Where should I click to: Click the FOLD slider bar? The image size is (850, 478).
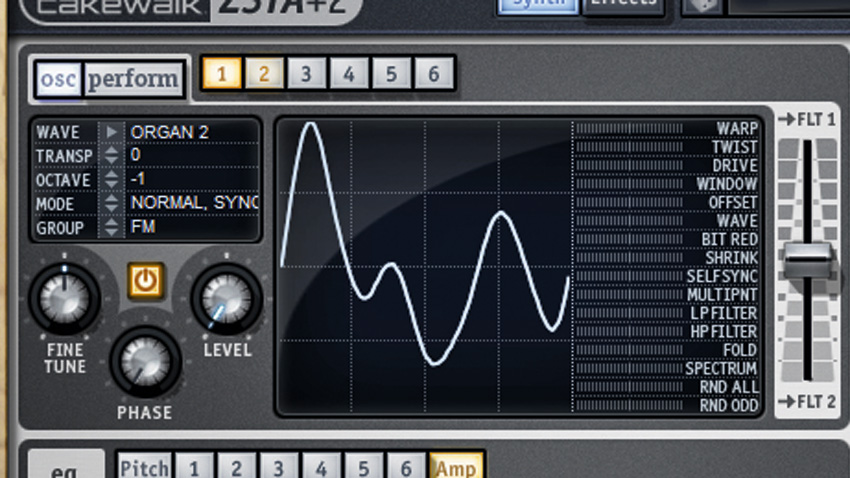pyautogui.click(x=629, y=350)
